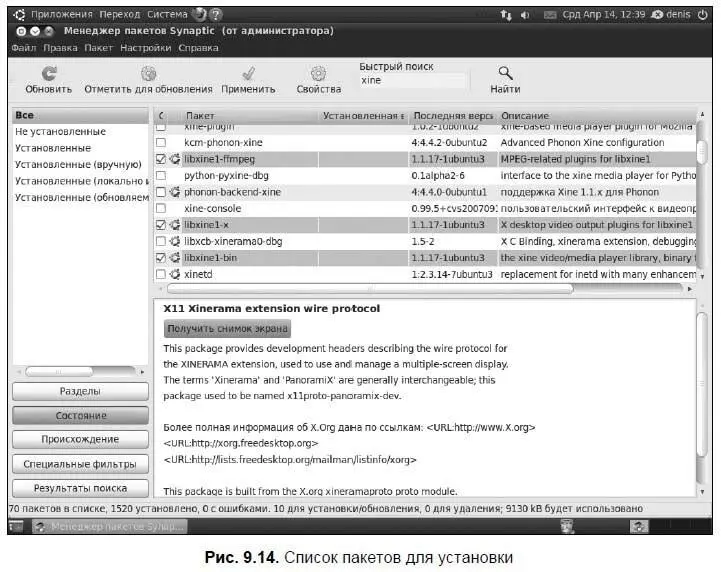Toggle checkbox for phonon-backend-xine package
This screenshot has width=721, height=572.
point(161,192)
